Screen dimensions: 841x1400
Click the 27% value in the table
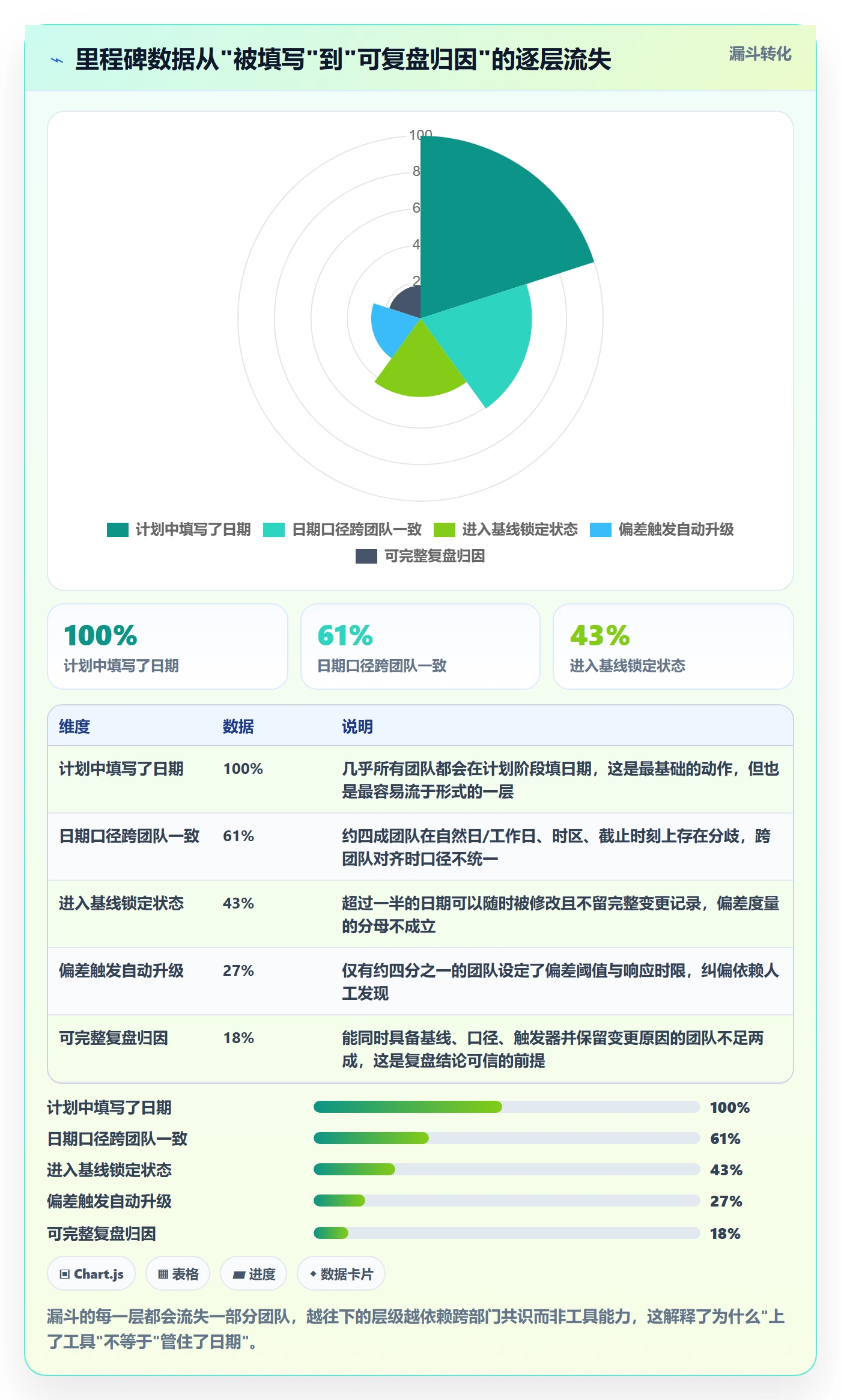point(238,970)
